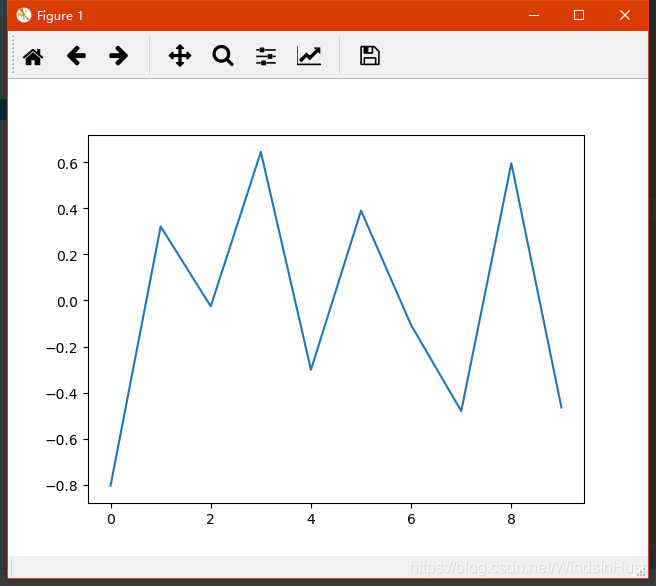
Task: Click the x-axis tick label 4
Action: coord(311,519)
